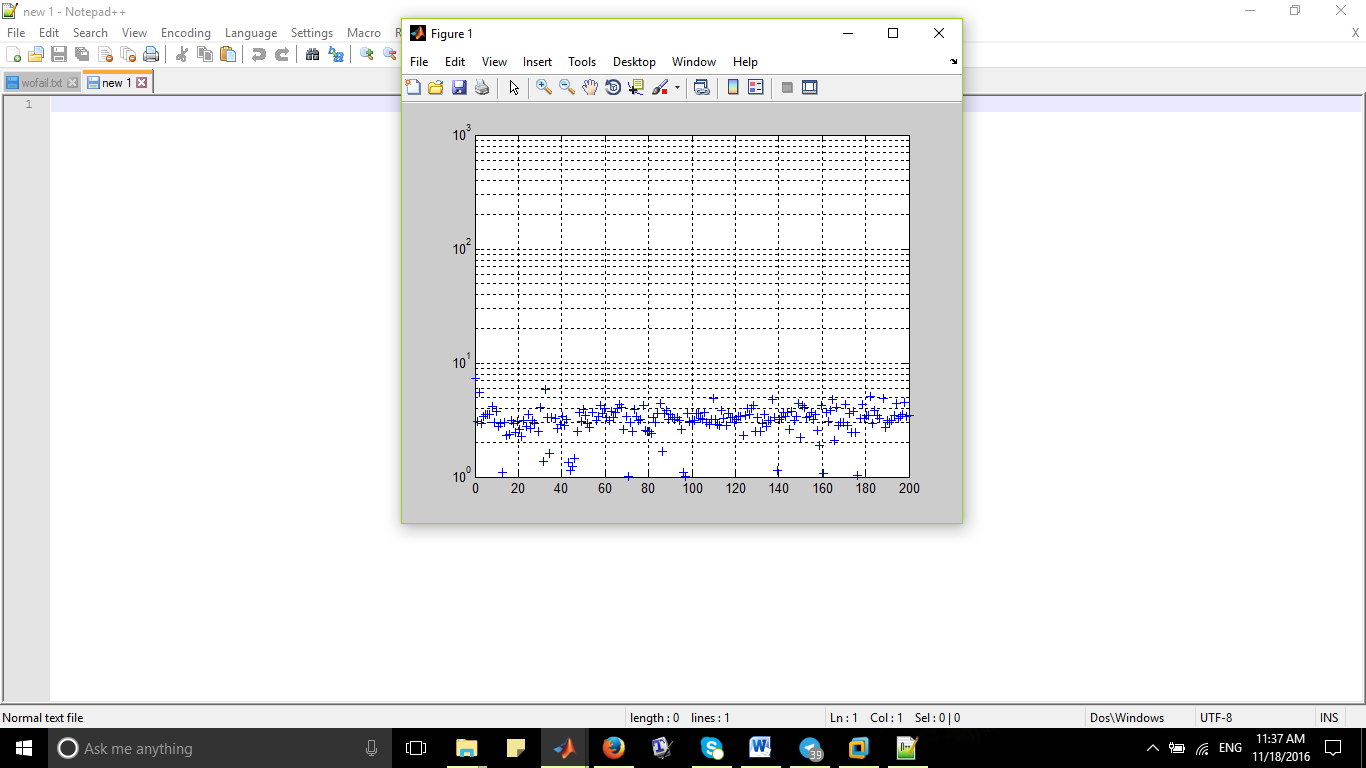
Task: Select the Brush data tool
Action: pyautogui.click(x=660, y=88)
